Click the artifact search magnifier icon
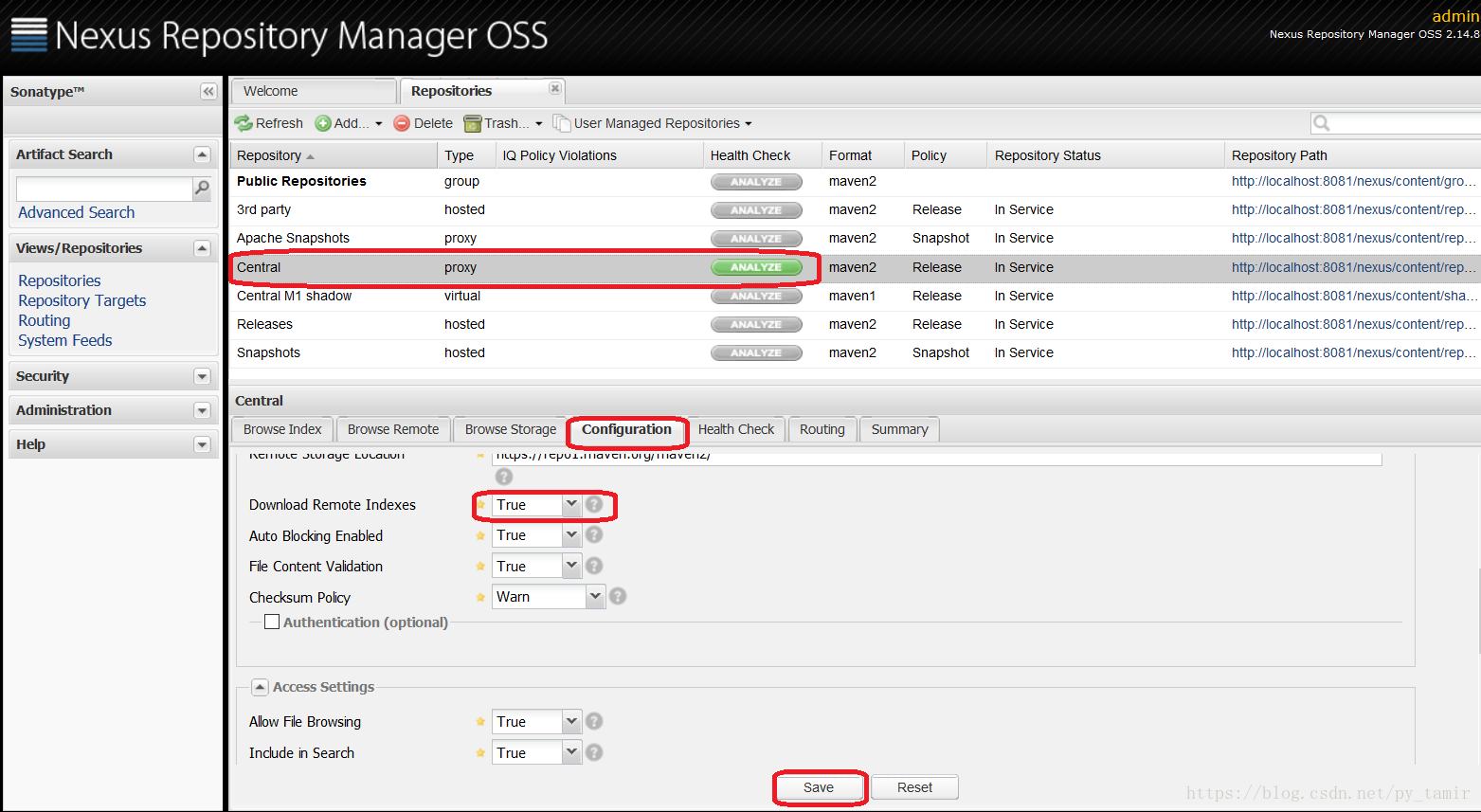The image size is (1481, 812). coord(202,189)
